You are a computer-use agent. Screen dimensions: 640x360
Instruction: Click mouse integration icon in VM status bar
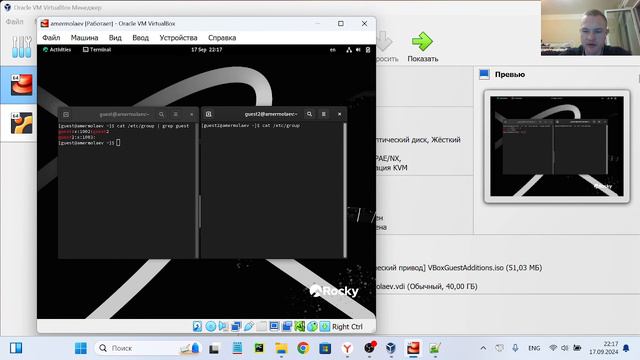pos(312,327)
